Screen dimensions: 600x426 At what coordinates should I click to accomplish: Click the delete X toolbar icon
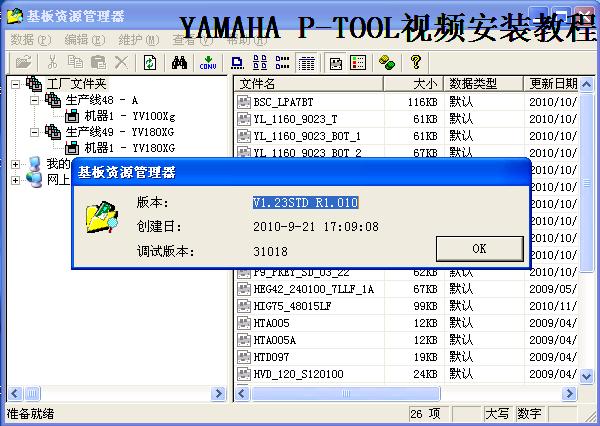pyautogui.click(x=121, y=62)
